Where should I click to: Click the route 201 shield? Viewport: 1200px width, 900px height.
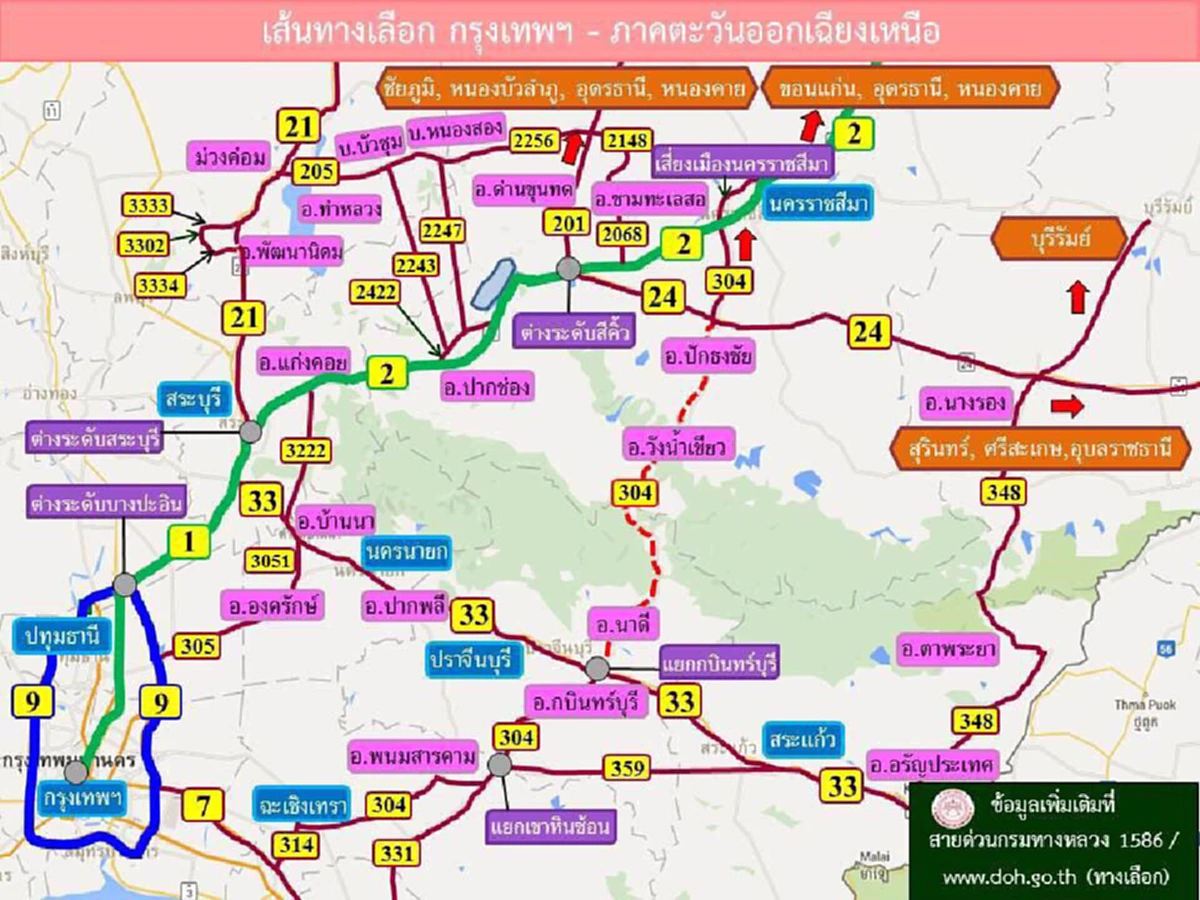click(x=568, y=223)
